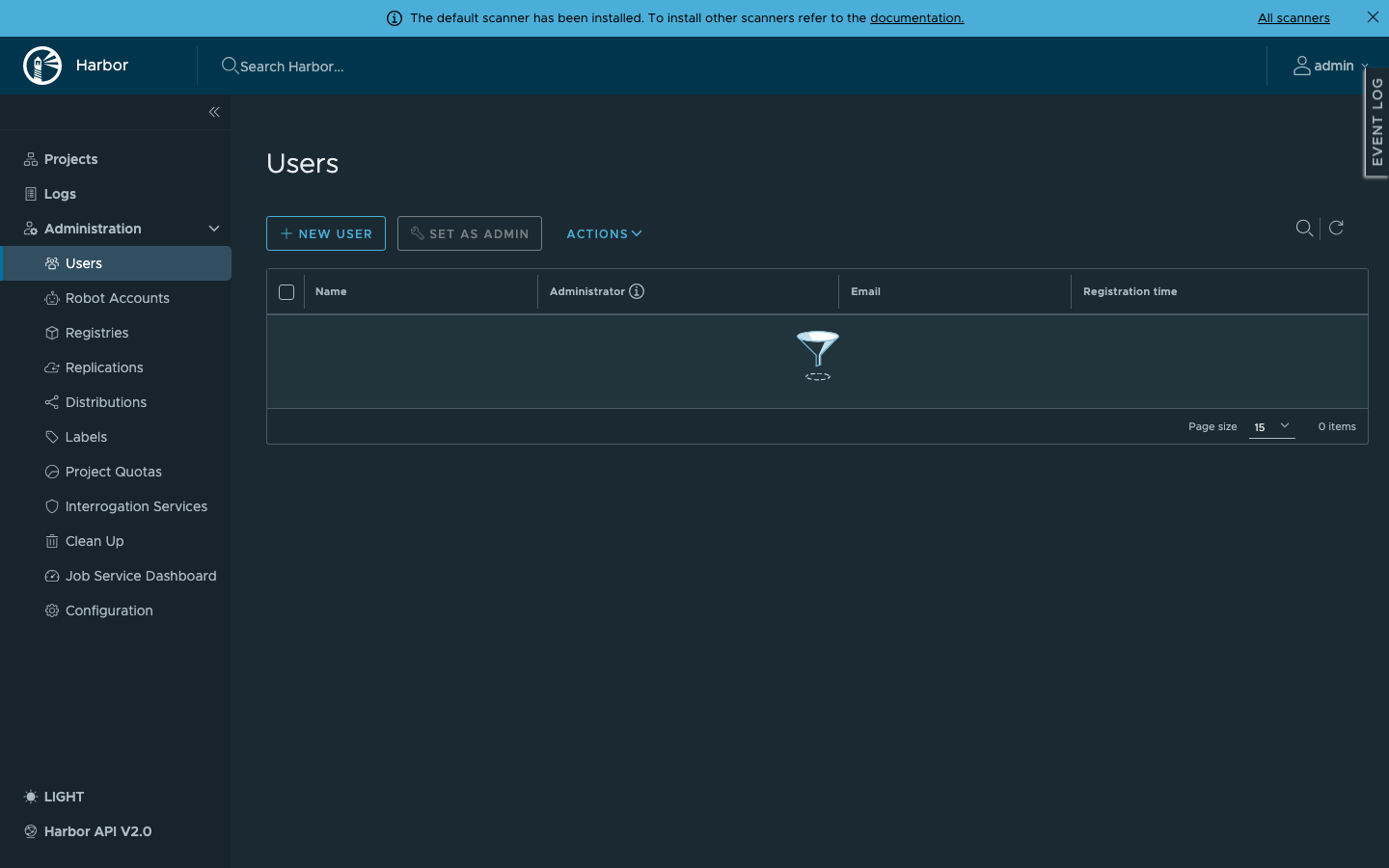Click the admin user avatar icon
This screenshot has width=1389, height=868.
pyautogui.click(x=1302, y=66)
